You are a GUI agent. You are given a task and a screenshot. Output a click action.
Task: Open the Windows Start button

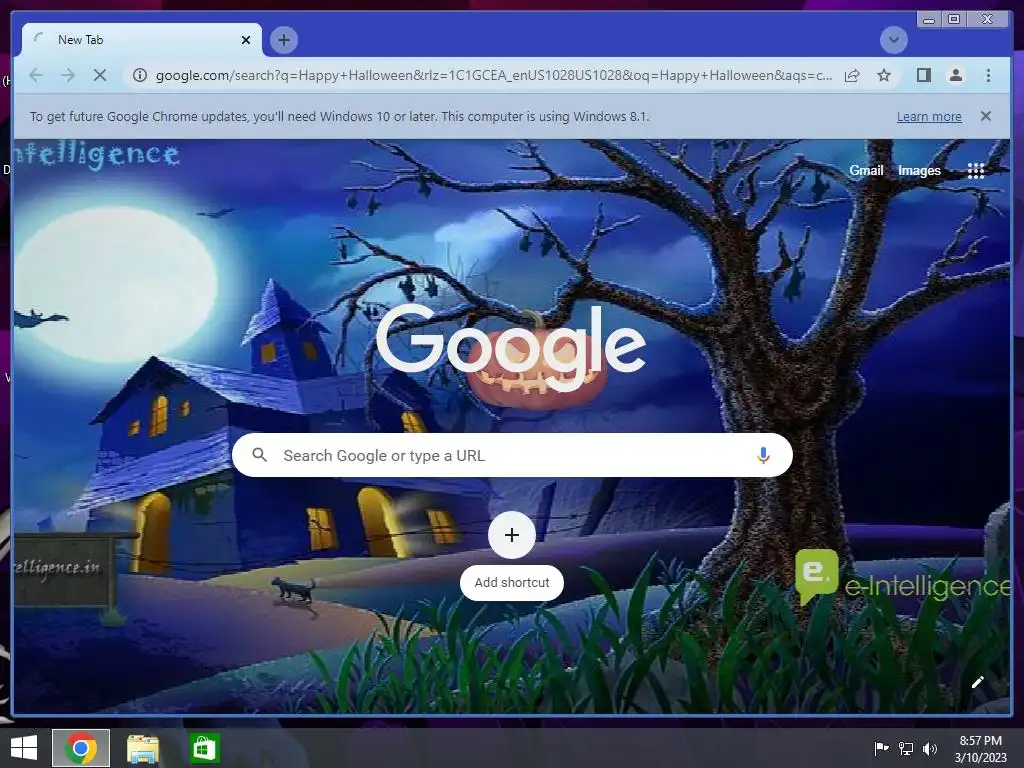point(24,748)
